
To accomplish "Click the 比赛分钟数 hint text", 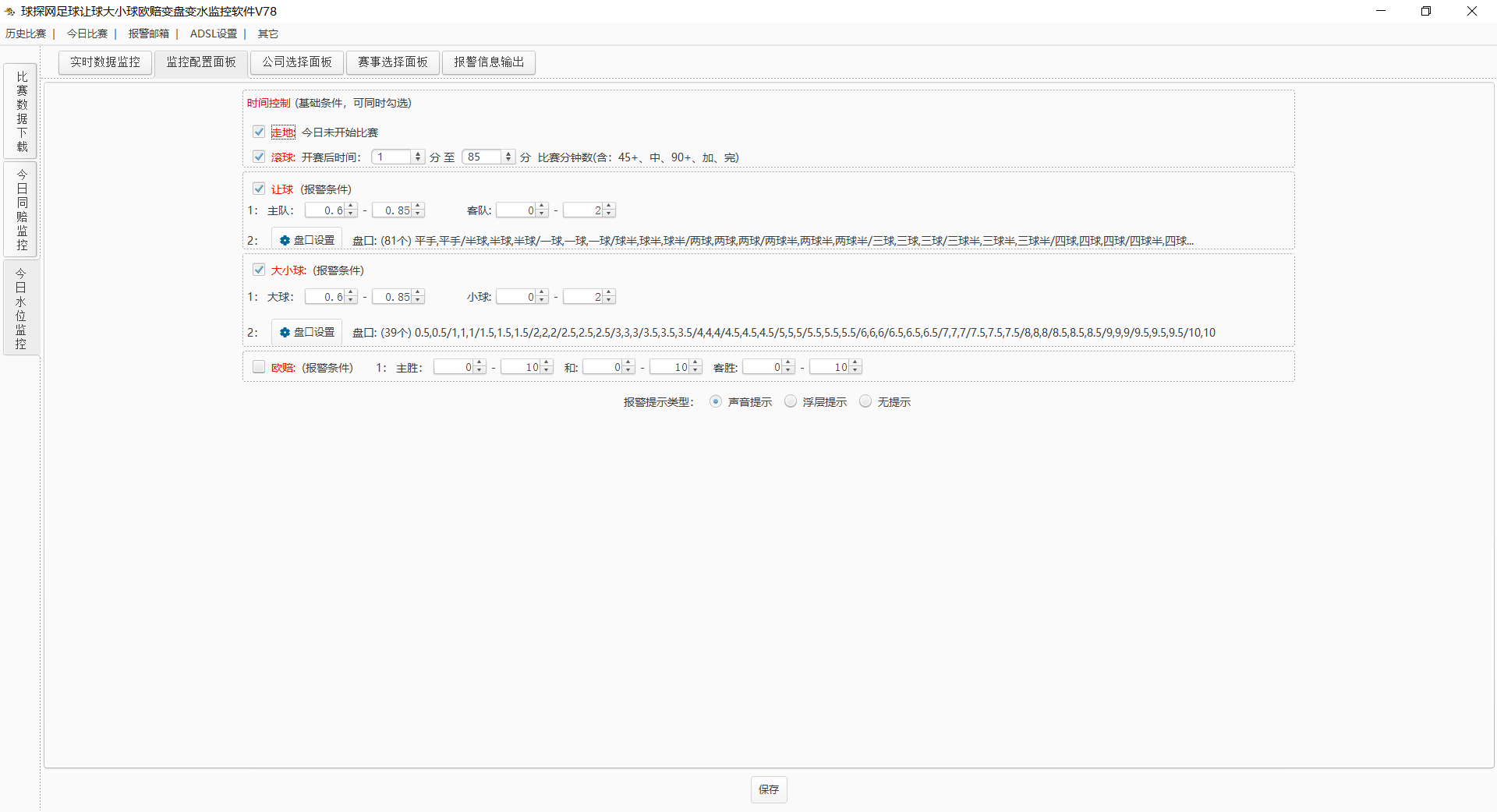I will click(x=638, y=157).
